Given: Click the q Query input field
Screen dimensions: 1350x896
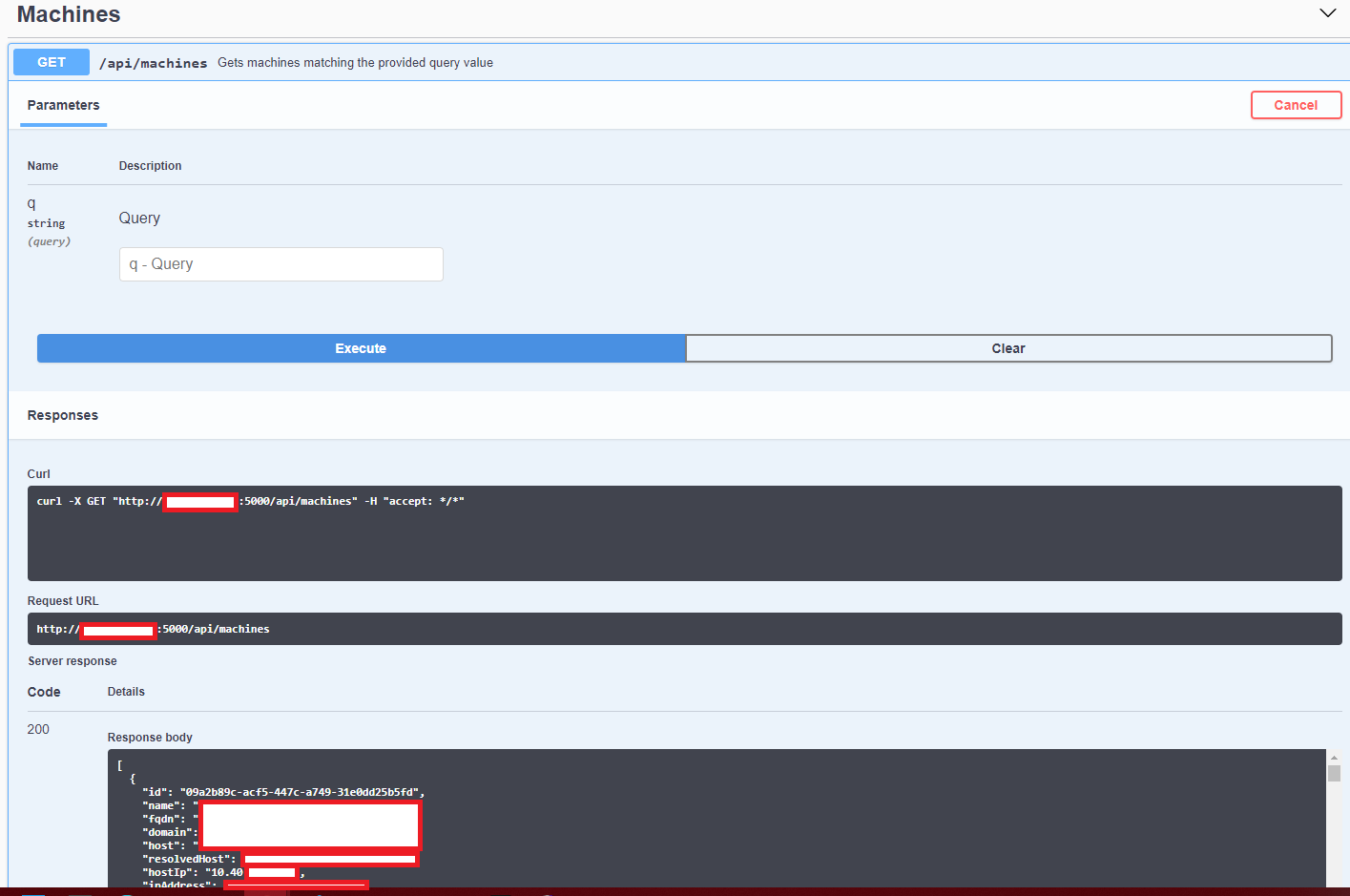Looking at the screenshot, I should click(x=280, y=264).
